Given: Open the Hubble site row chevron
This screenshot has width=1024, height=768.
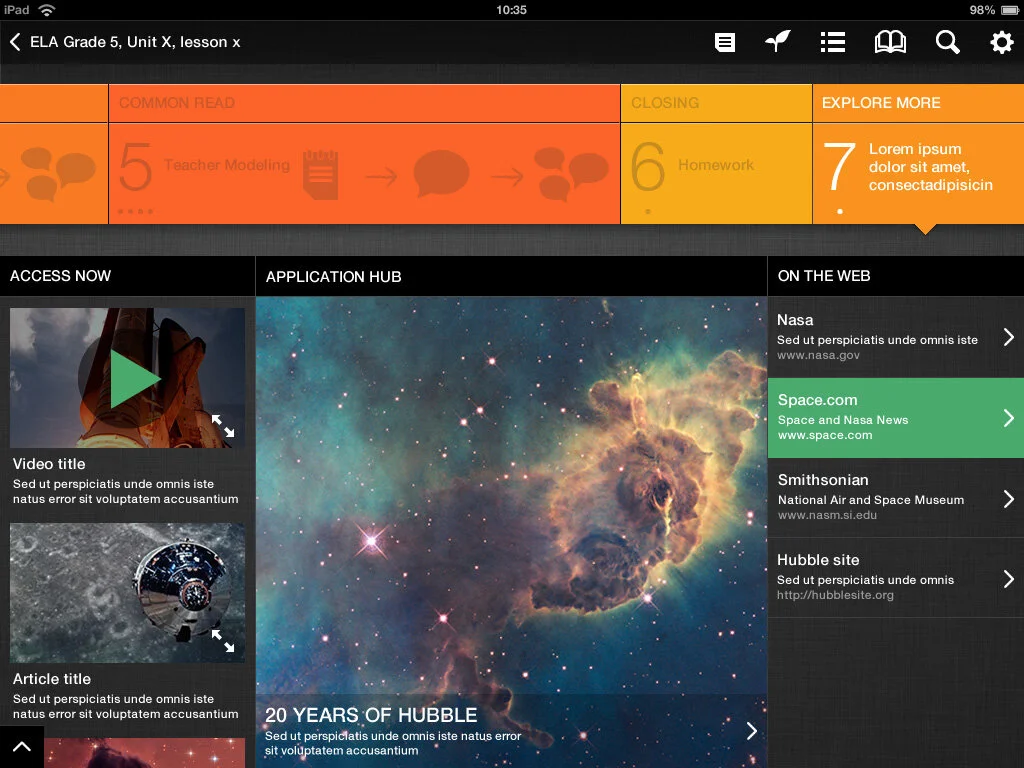Looking at the screenshot, I should [x=1008, y=579].
